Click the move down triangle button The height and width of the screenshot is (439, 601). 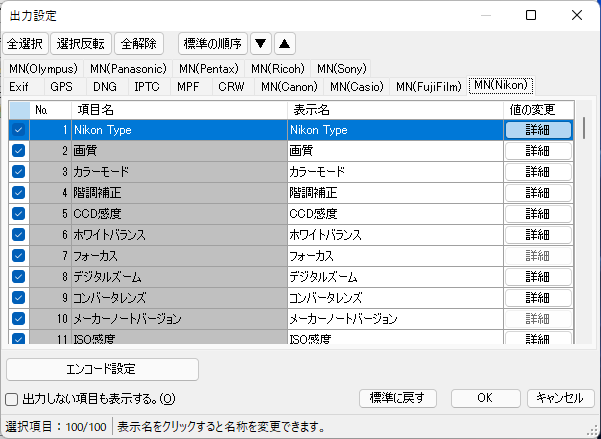[260, 43]
